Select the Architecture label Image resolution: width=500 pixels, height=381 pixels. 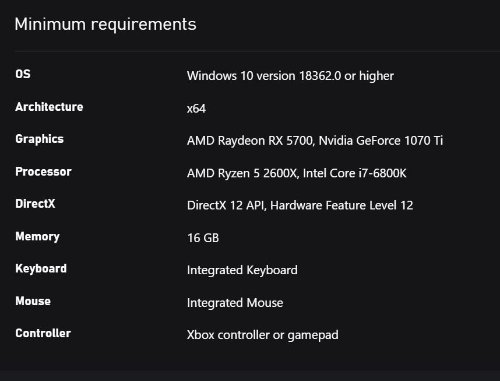49,107
